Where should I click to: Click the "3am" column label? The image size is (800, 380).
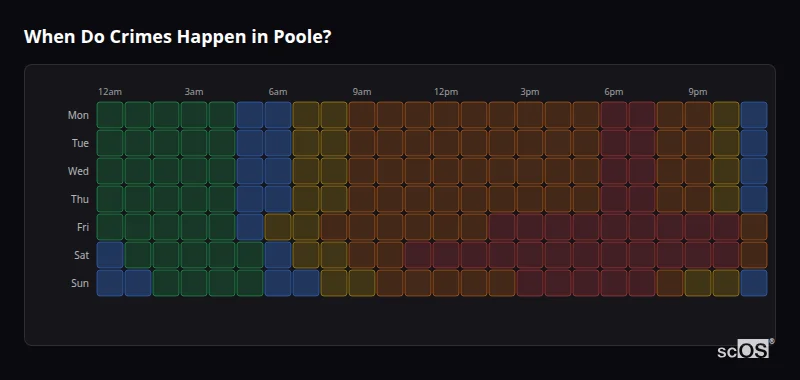pos(194,92)
